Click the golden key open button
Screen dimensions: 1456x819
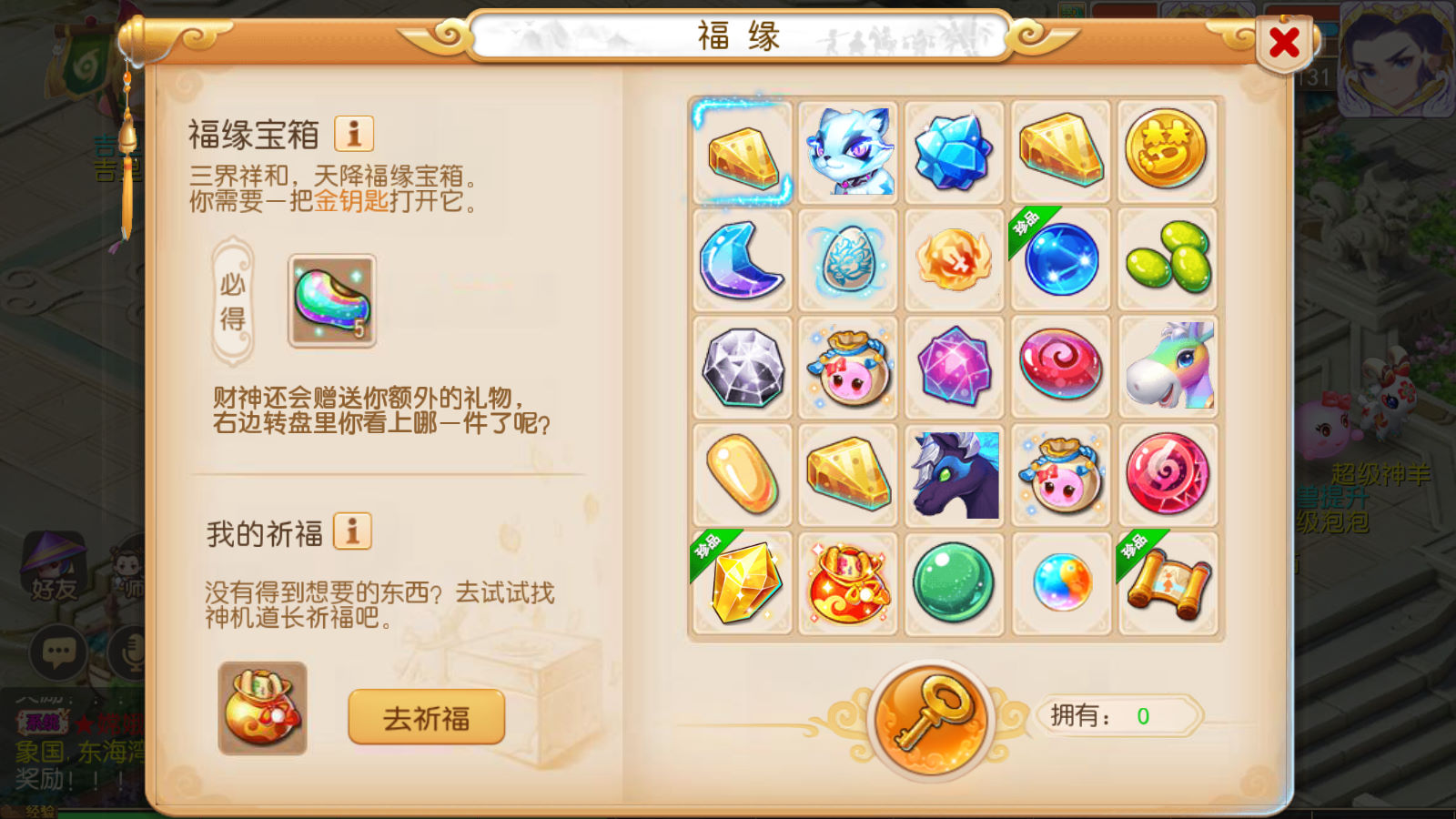pyautogui.click(x=930, y=718)
